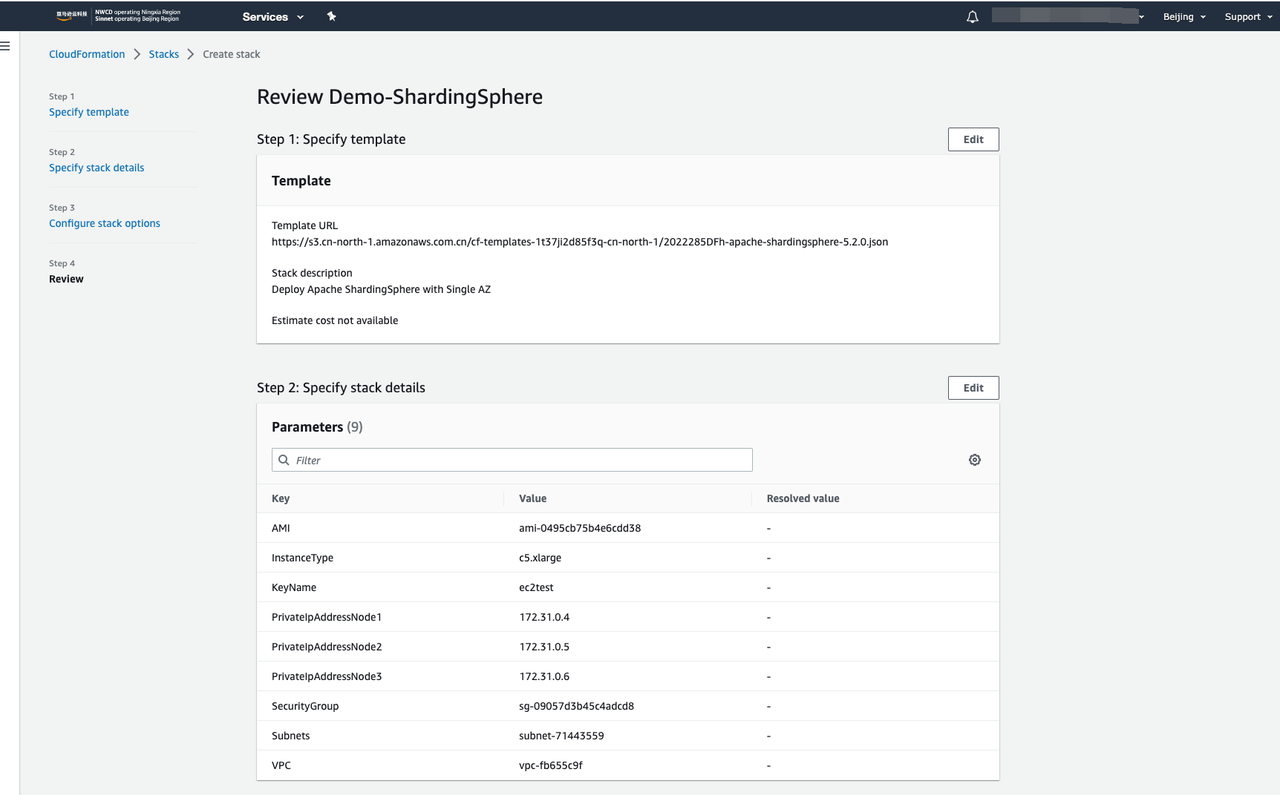The height and width of the screenshot is (795, 1280).
Task: Open the notifications bell
Action: 972,17
